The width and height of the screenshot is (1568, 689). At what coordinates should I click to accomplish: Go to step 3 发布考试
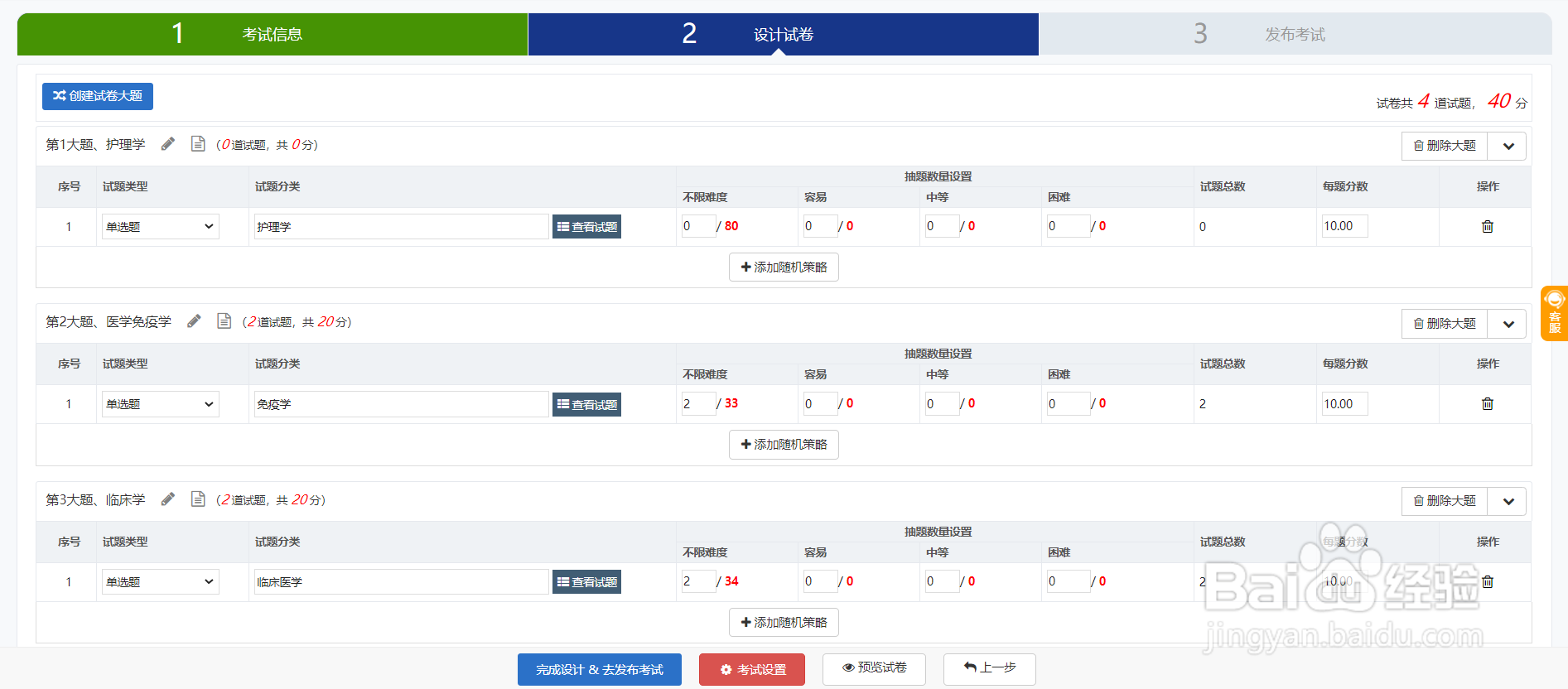1295,34
